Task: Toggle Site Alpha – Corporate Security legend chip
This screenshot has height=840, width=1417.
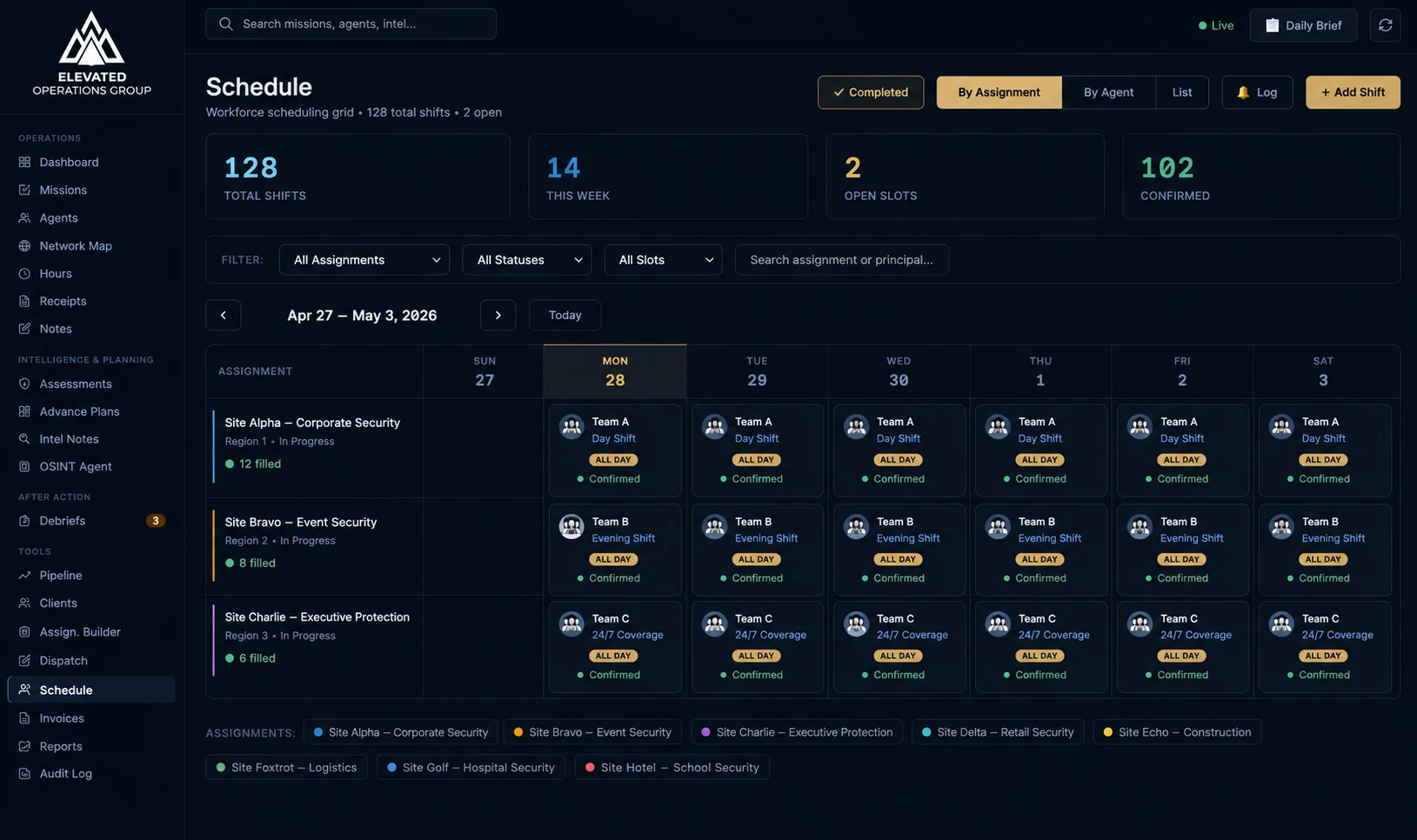Action: click(x=401, y=732)
